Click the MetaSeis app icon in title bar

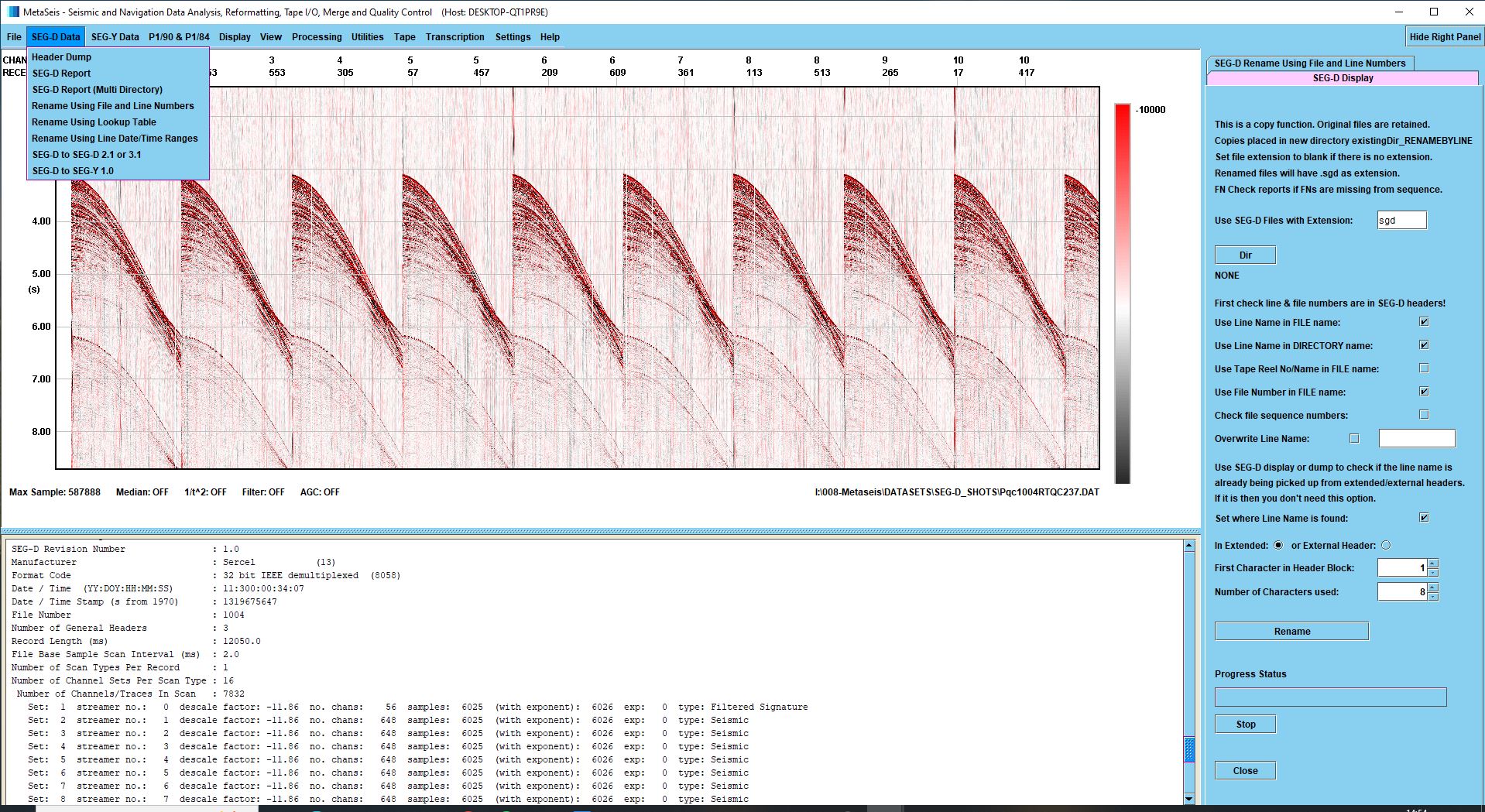tap(12, 12)
